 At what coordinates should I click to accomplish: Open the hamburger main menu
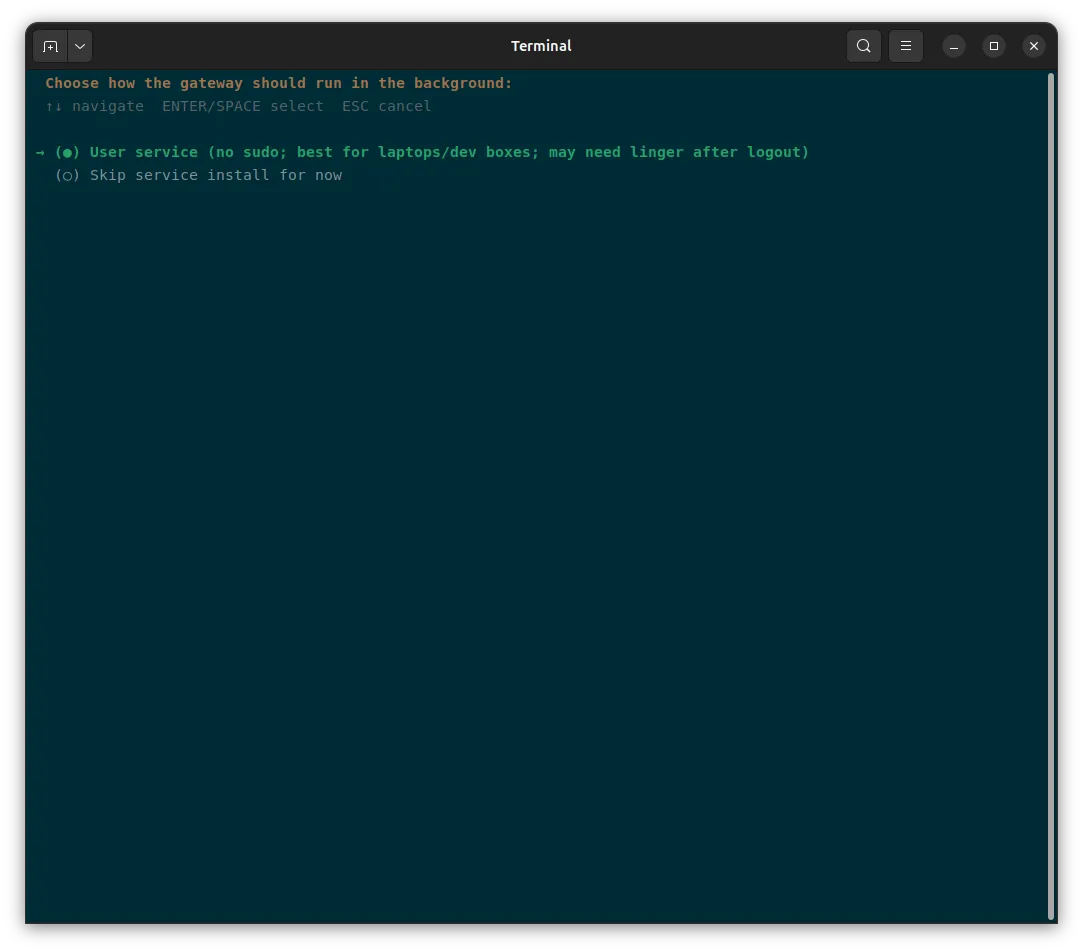click(x=905, y=46)
